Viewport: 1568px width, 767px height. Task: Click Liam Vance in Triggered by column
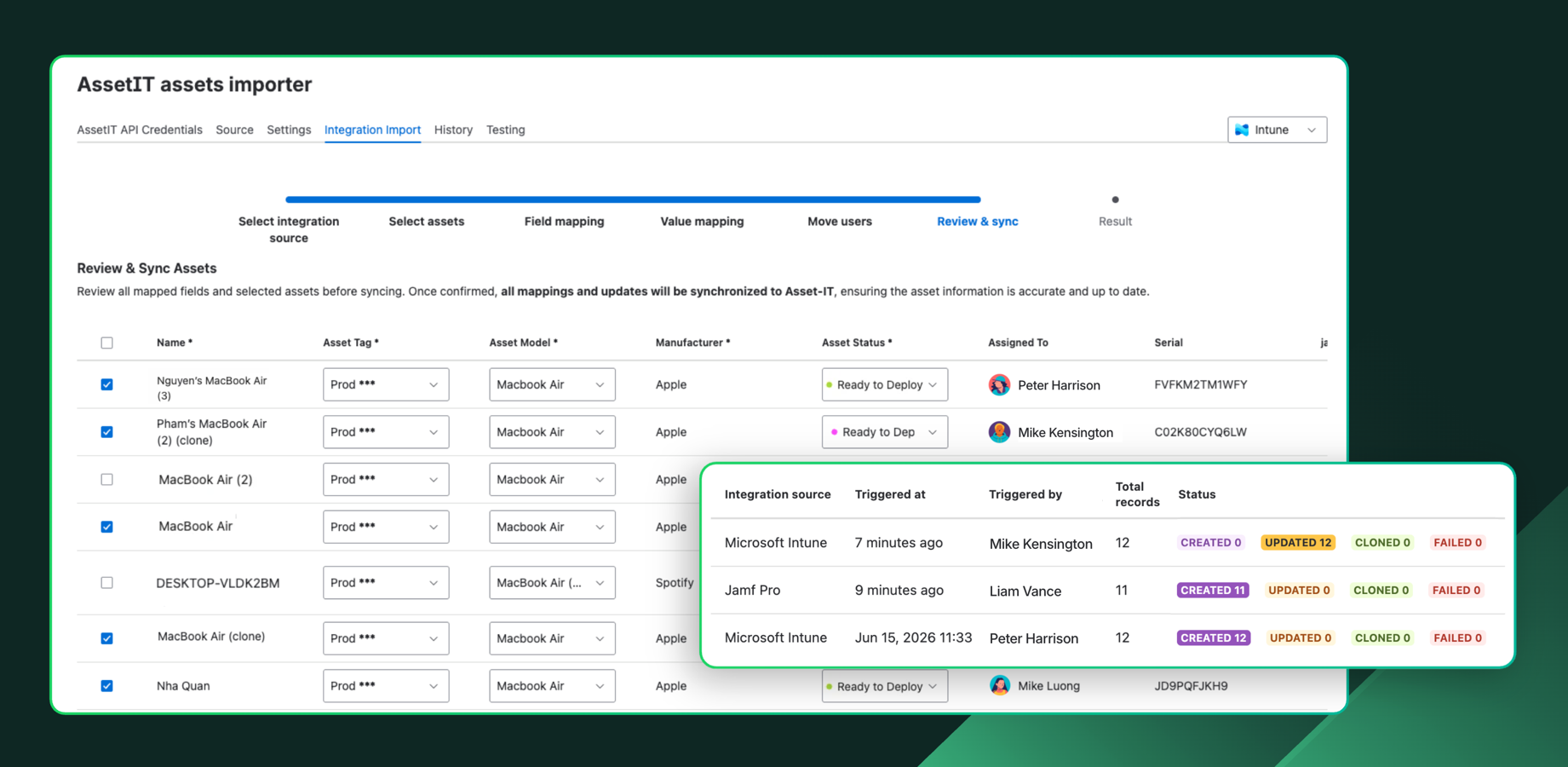(x=1025, y=591)
